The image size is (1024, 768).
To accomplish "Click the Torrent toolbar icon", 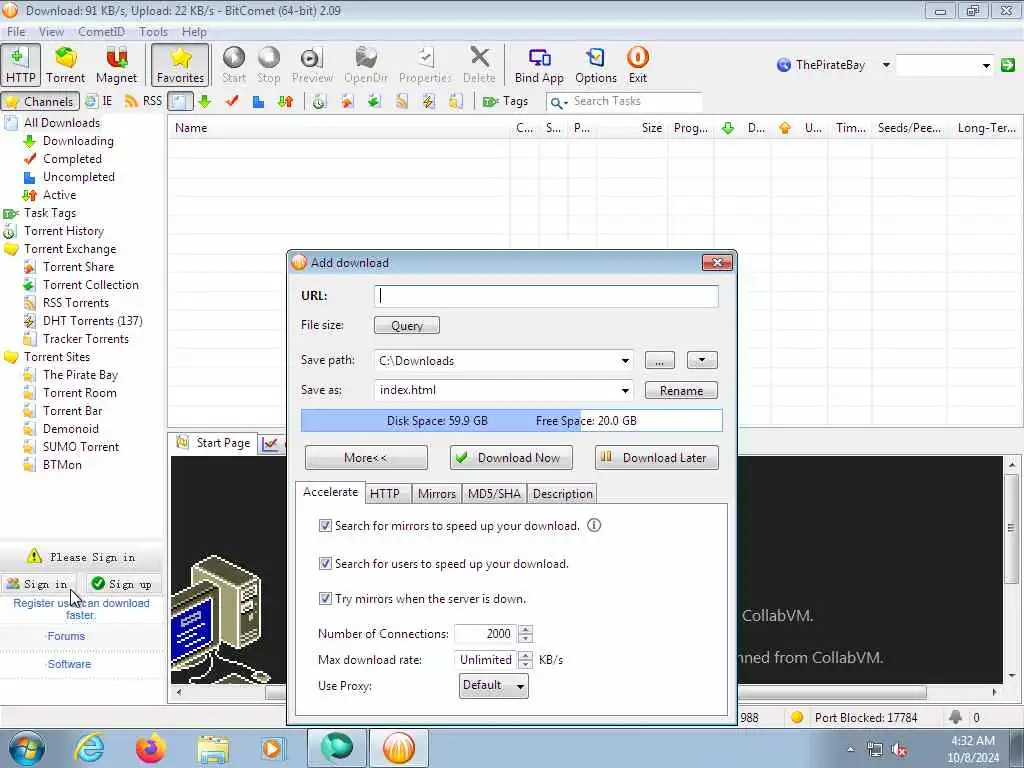I will [x=65, y=65].
